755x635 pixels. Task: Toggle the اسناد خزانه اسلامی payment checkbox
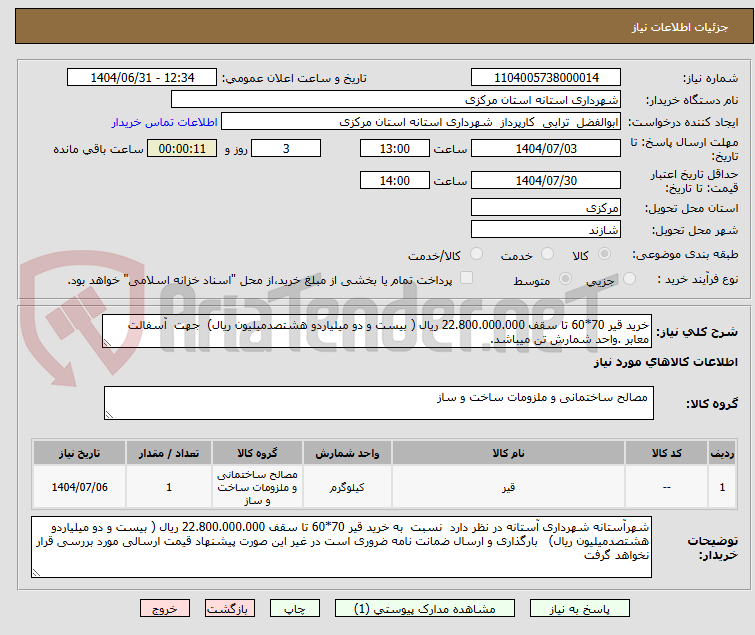466,278
